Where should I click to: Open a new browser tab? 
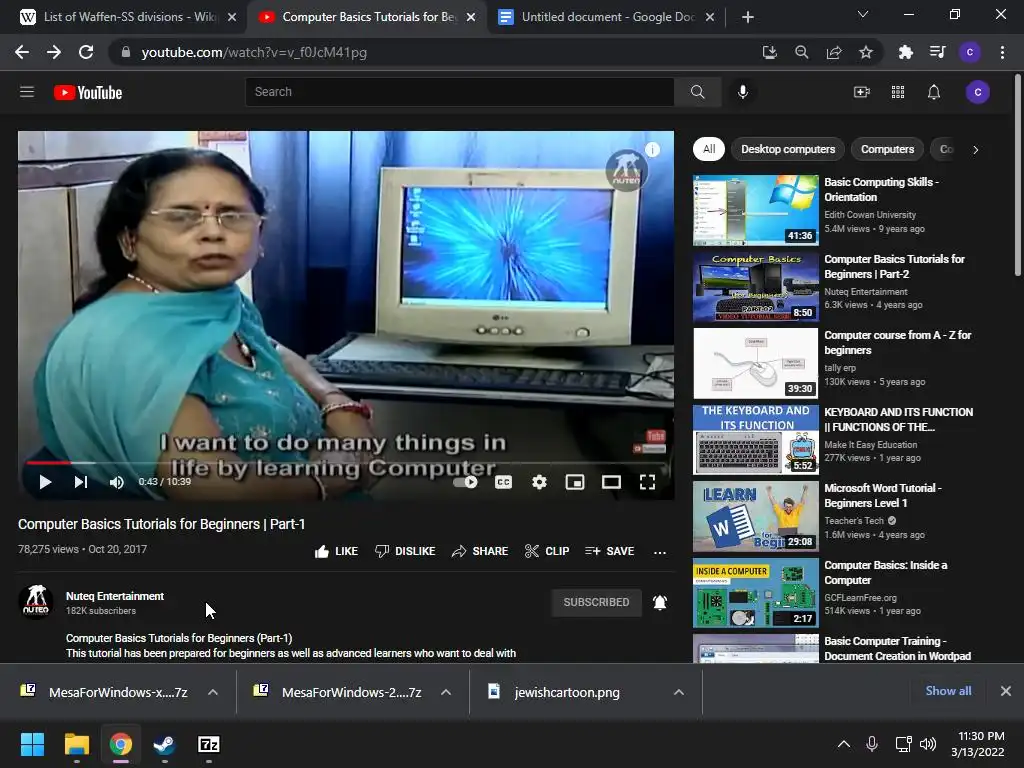tap(748, 17)
